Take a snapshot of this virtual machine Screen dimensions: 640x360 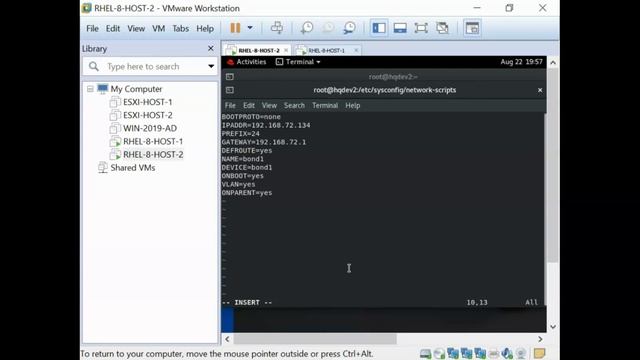pos(307,28)
